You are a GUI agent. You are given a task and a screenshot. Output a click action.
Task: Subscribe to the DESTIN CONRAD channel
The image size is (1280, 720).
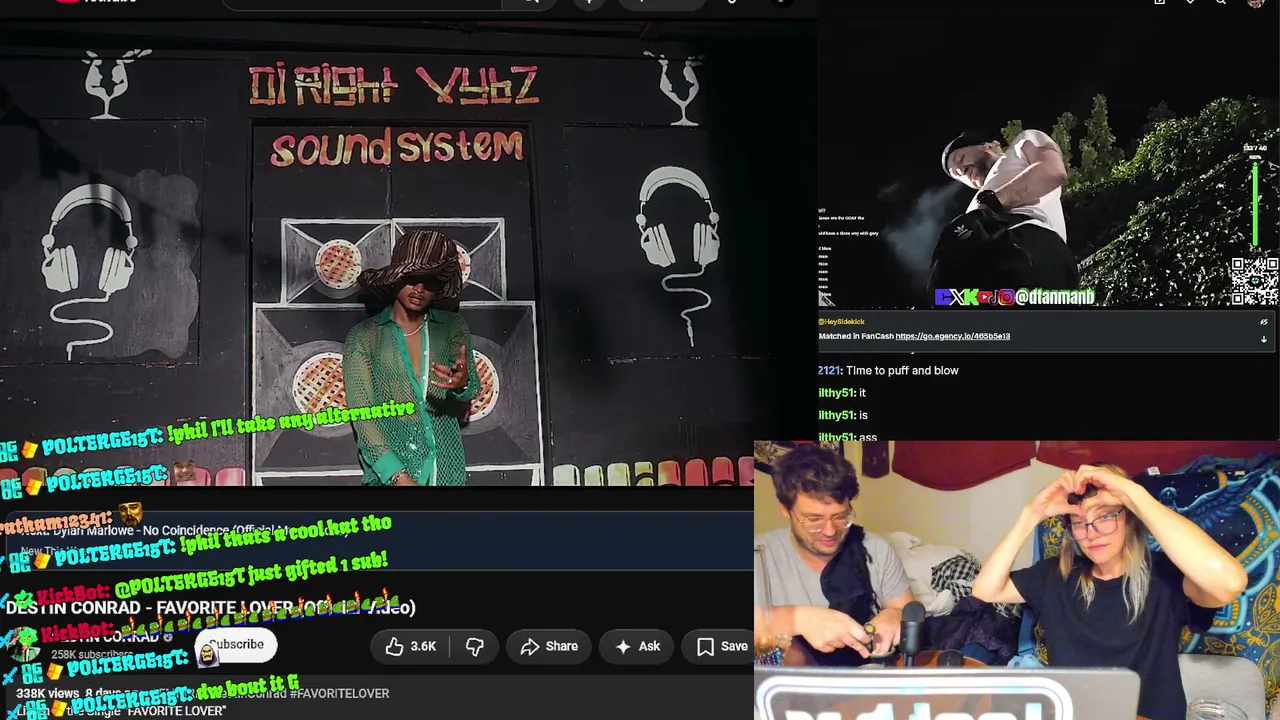[236, 645]
